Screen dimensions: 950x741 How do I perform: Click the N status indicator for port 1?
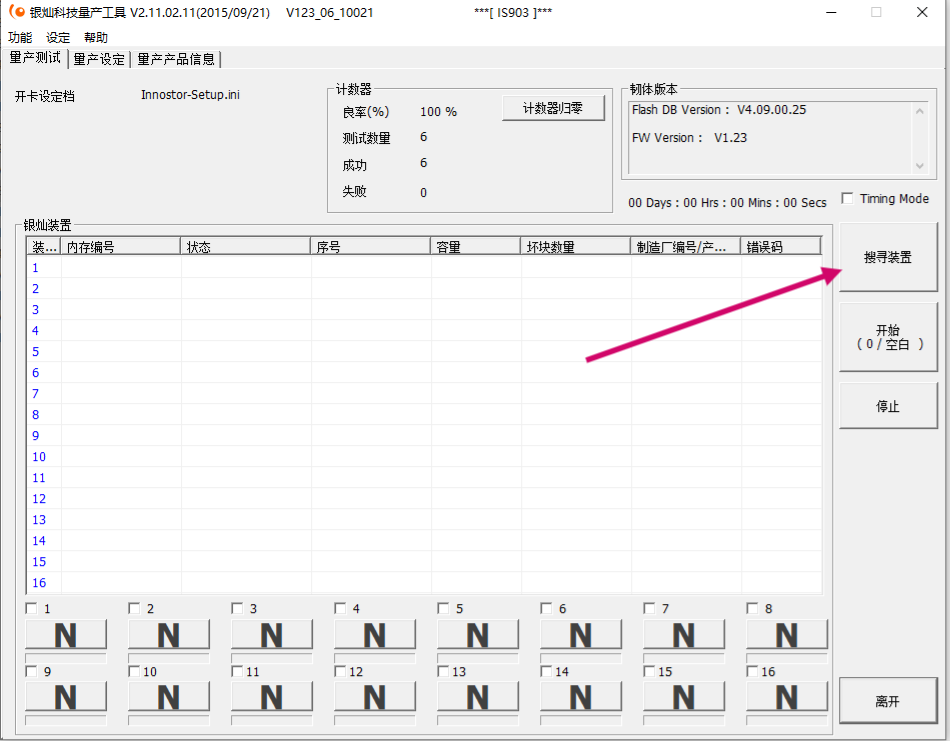[x=65, y=633]
